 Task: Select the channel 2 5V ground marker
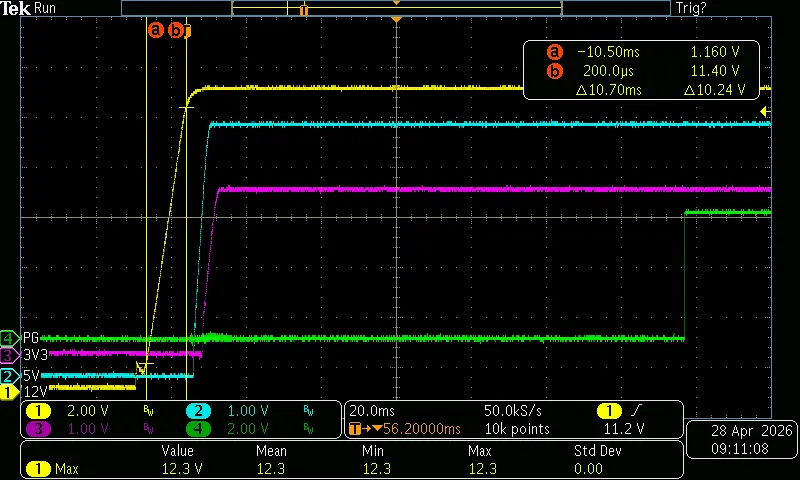tap(9, 376)
